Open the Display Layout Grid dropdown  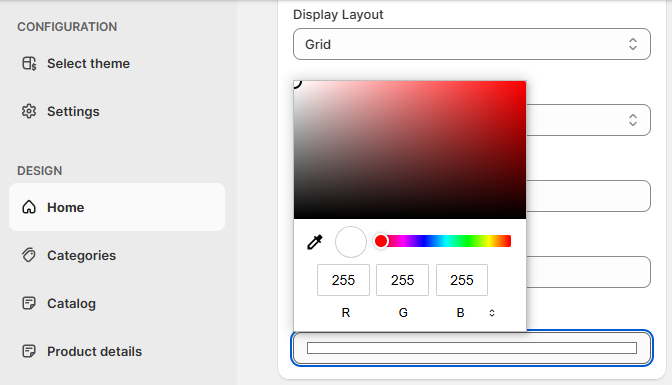(472, 44)
